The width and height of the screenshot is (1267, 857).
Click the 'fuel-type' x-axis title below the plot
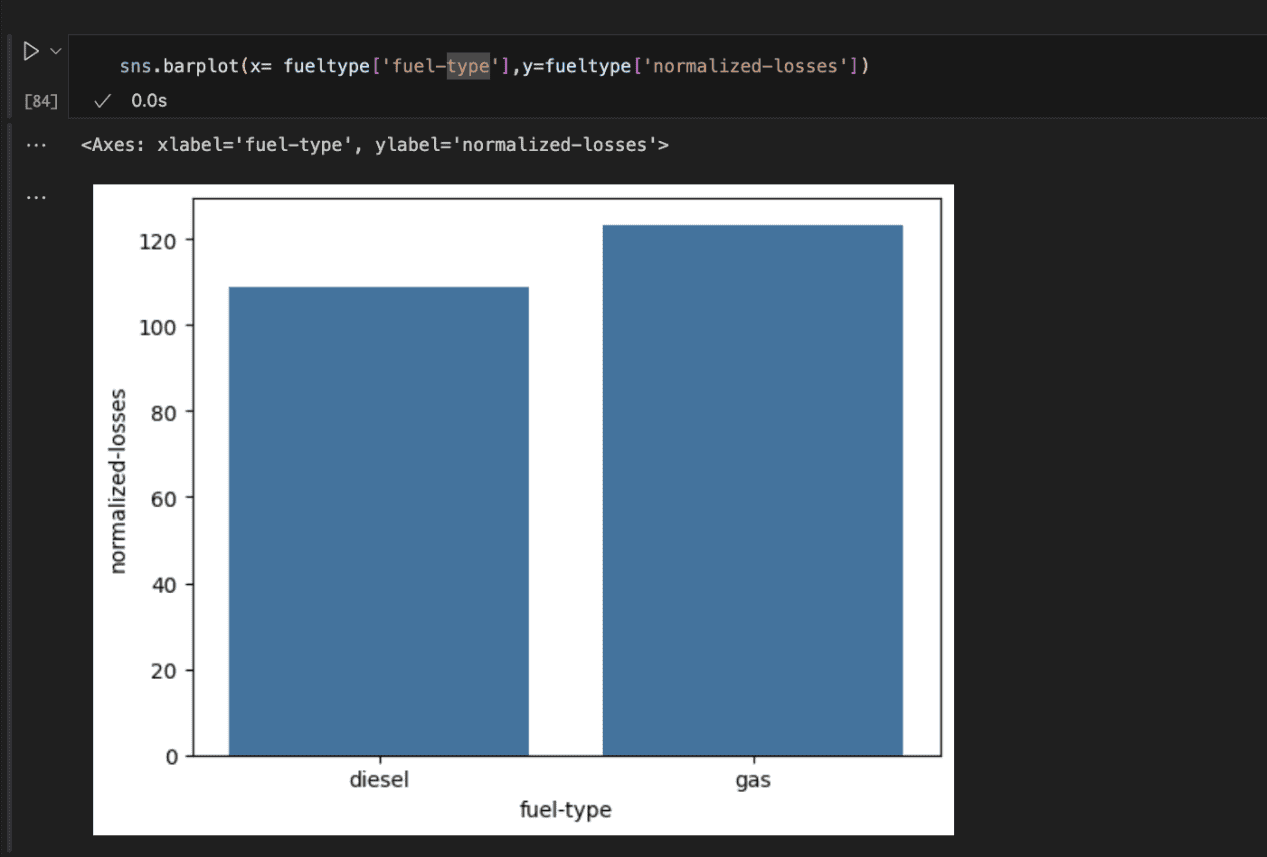[565, 810]
